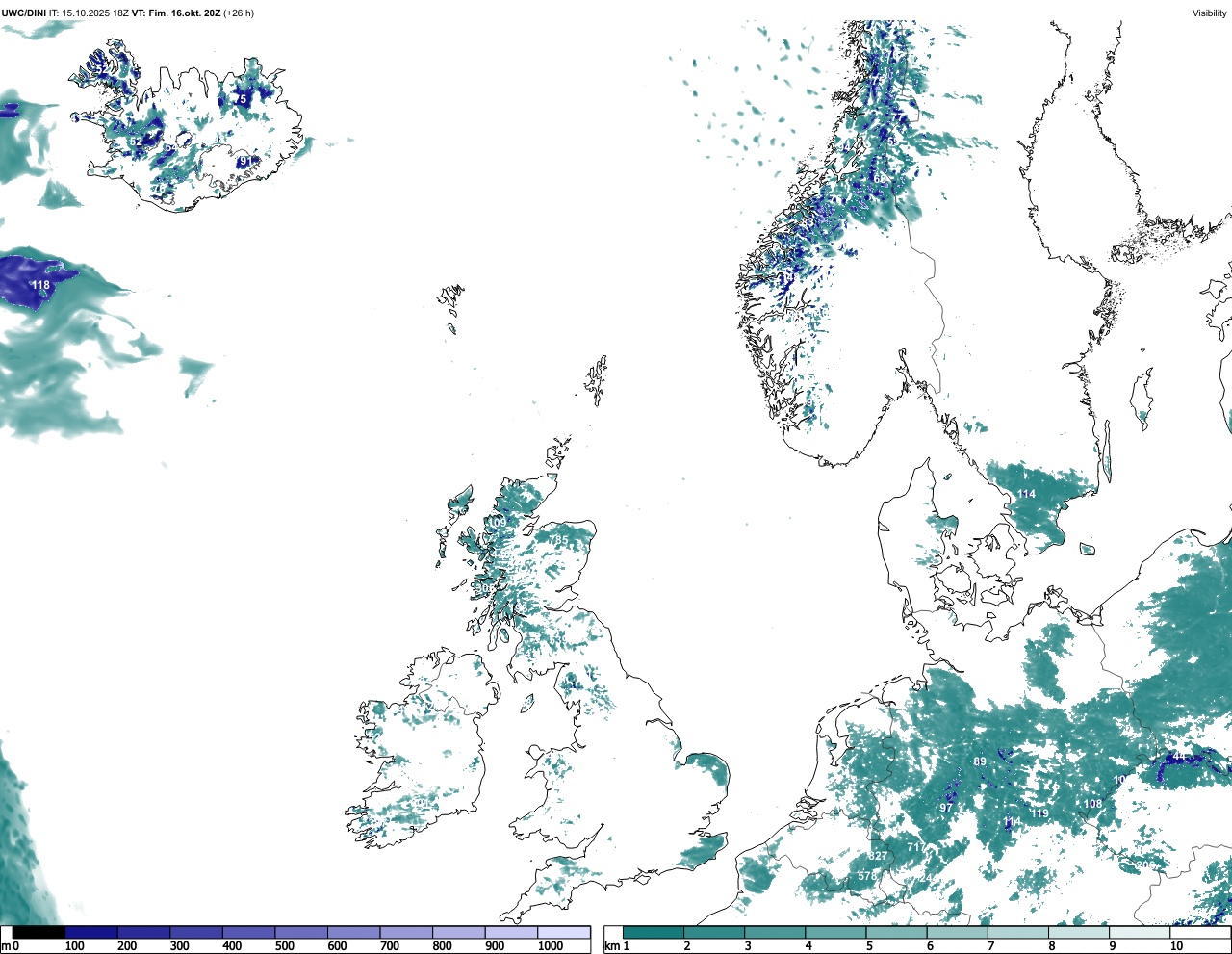Screen dimensions: 1232x954
Task: Click the 785 visibility value in northeast Scotland
Action: pyautogui.click(x=559, y=540)
